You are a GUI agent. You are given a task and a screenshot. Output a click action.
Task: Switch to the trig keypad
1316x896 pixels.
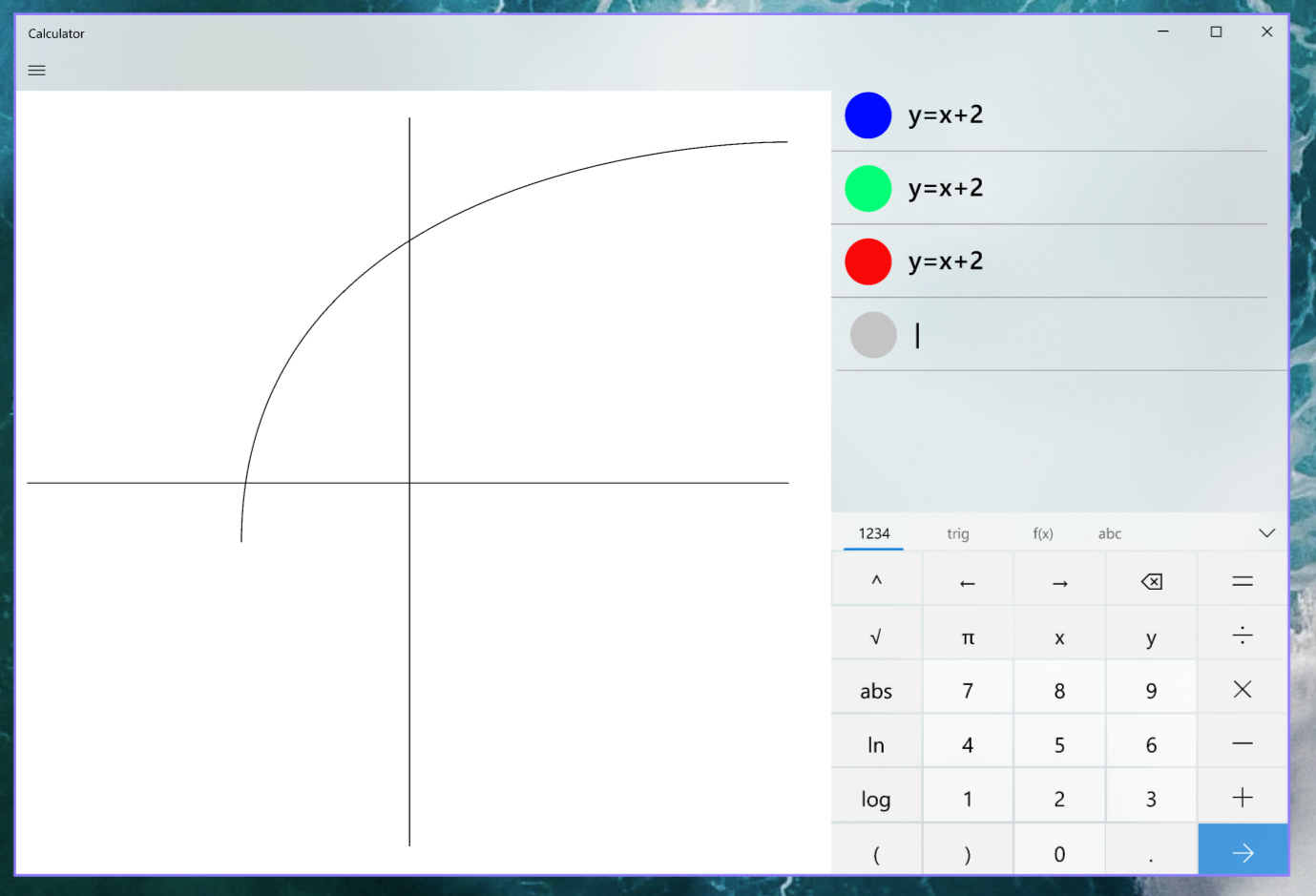click(958, 533)
